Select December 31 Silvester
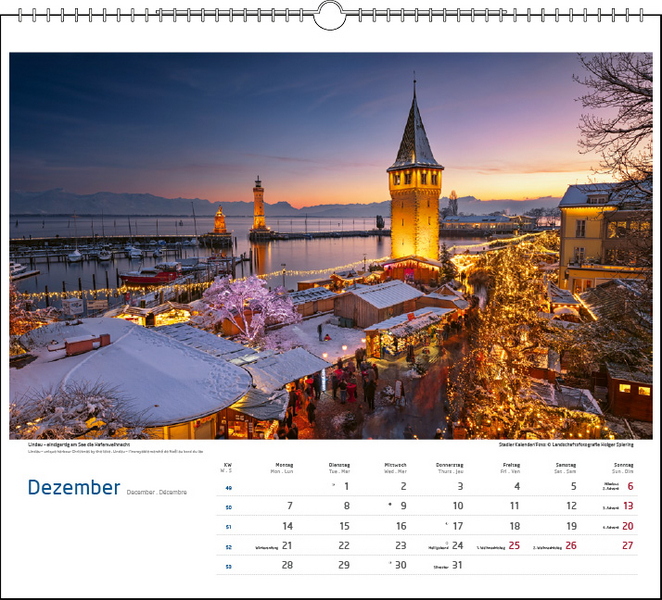This screenshot has height=600, width=662. point(457,565)
